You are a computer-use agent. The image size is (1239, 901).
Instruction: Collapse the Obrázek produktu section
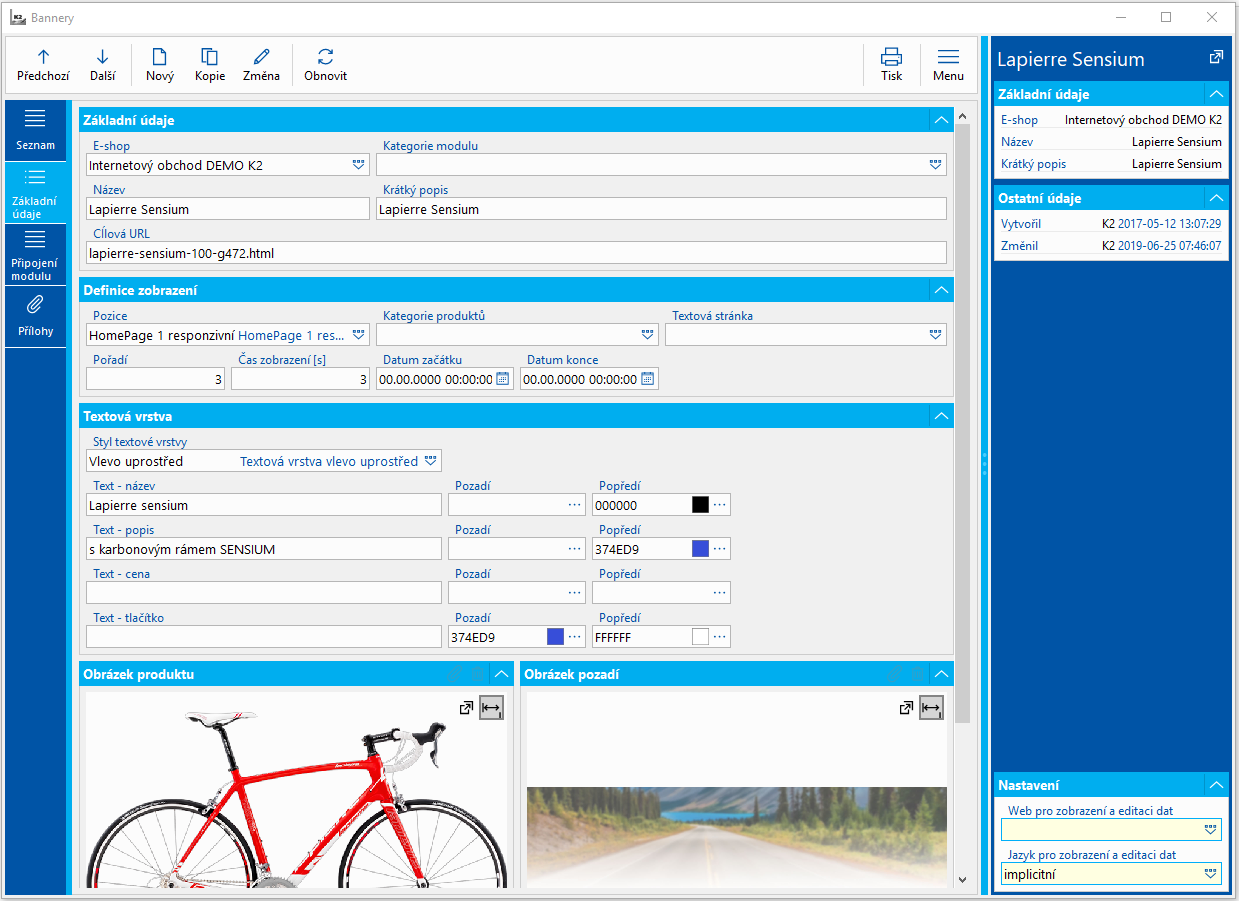[x=501, y=674]
